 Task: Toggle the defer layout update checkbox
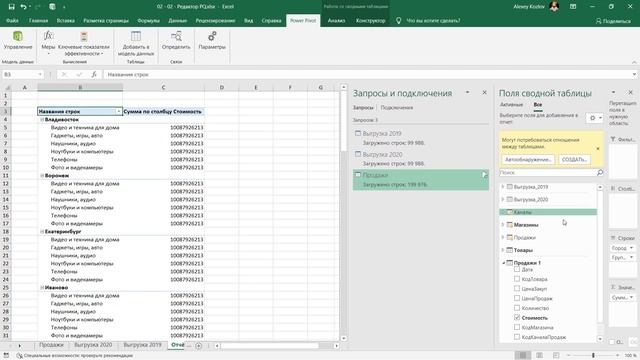[612, 342]
